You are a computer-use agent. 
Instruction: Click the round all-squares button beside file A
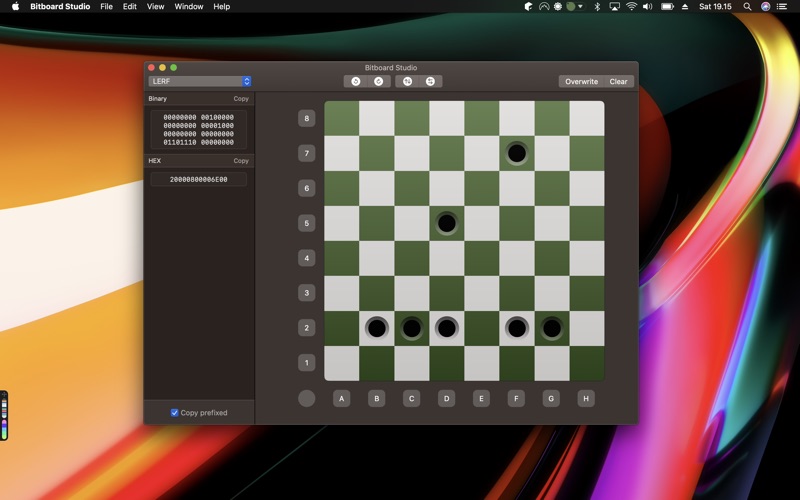(307, 398)
